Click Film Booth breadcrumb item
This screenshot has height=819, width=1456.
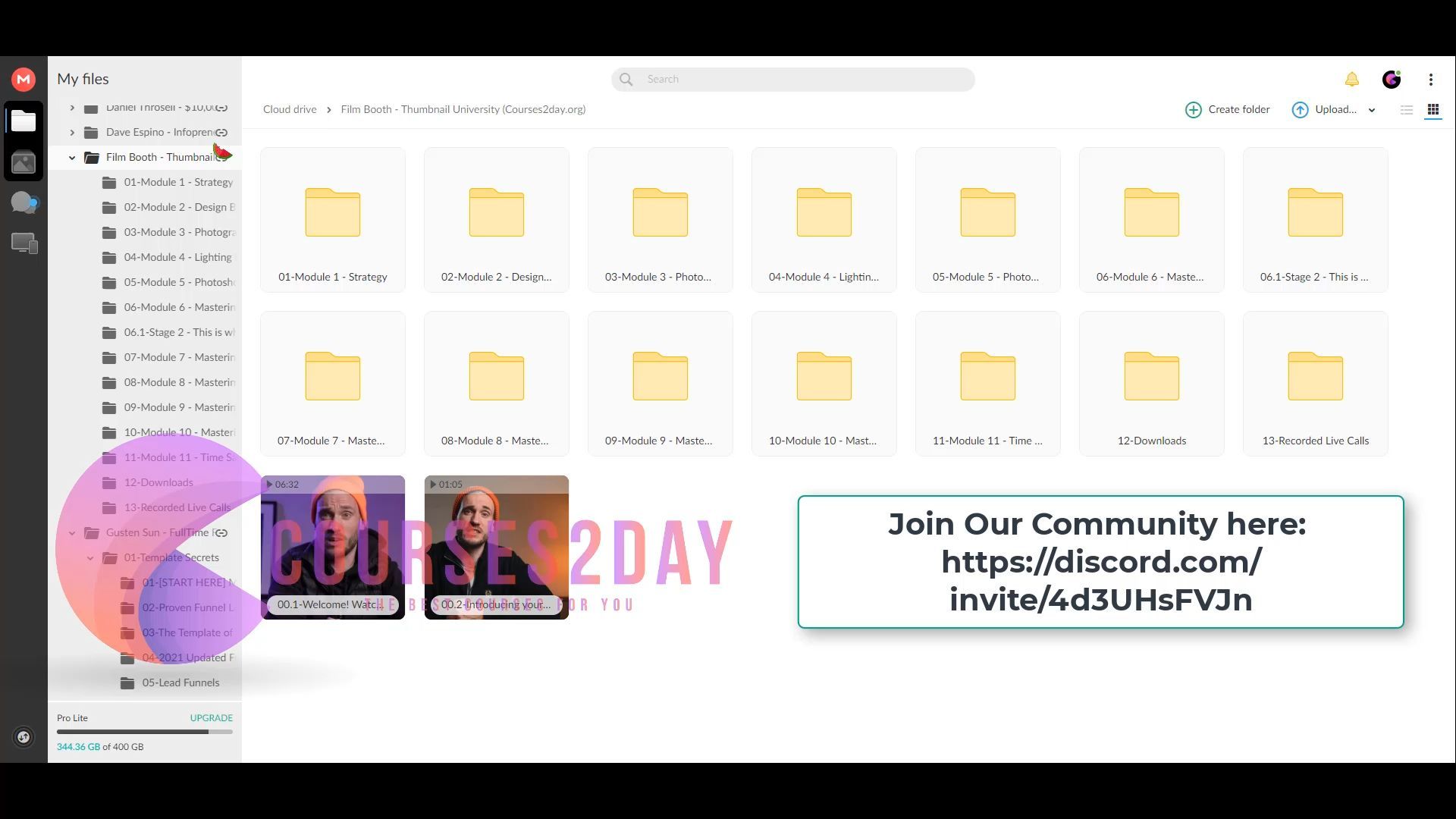click(463, 109)
